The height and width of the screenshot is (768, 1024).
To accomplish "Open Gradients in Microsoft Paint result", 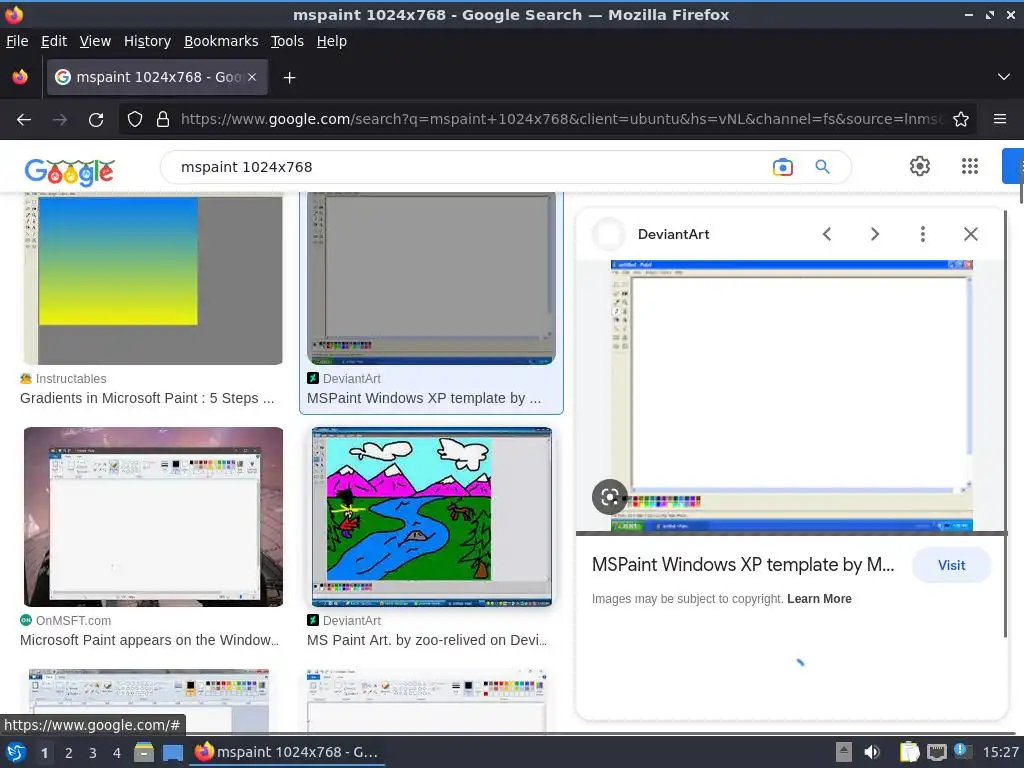I will 147,398.
